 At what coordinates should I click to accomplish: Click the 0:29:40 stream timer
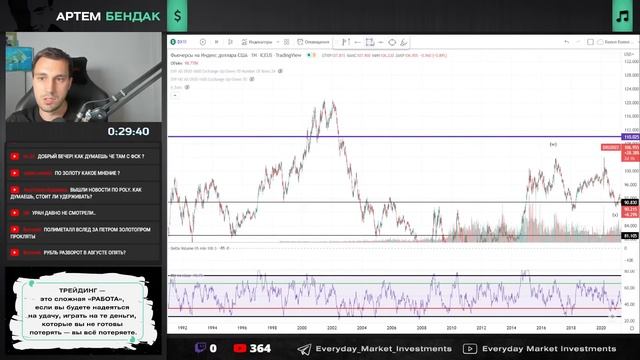pos(129,131)
